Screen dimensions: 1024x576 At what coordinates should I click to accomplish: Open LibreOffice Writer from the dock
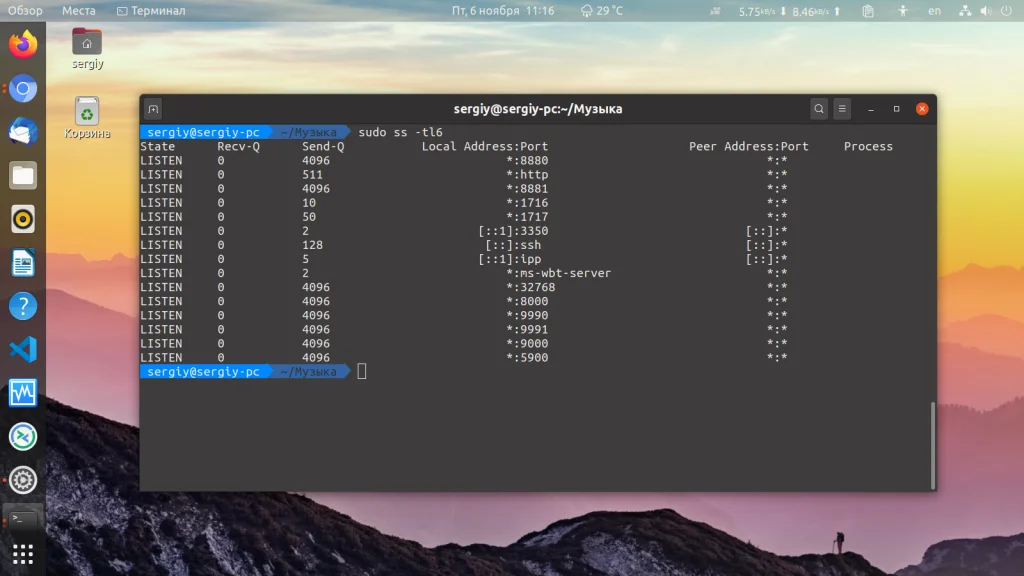tap(23, 263)
